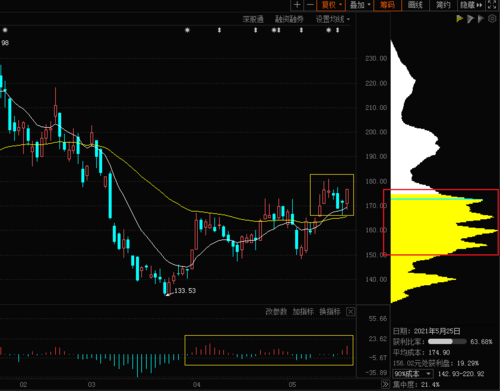Zoom out the chart with minus button
The height and width of the screenshot is (391, 500).
[x=310, y=5]
